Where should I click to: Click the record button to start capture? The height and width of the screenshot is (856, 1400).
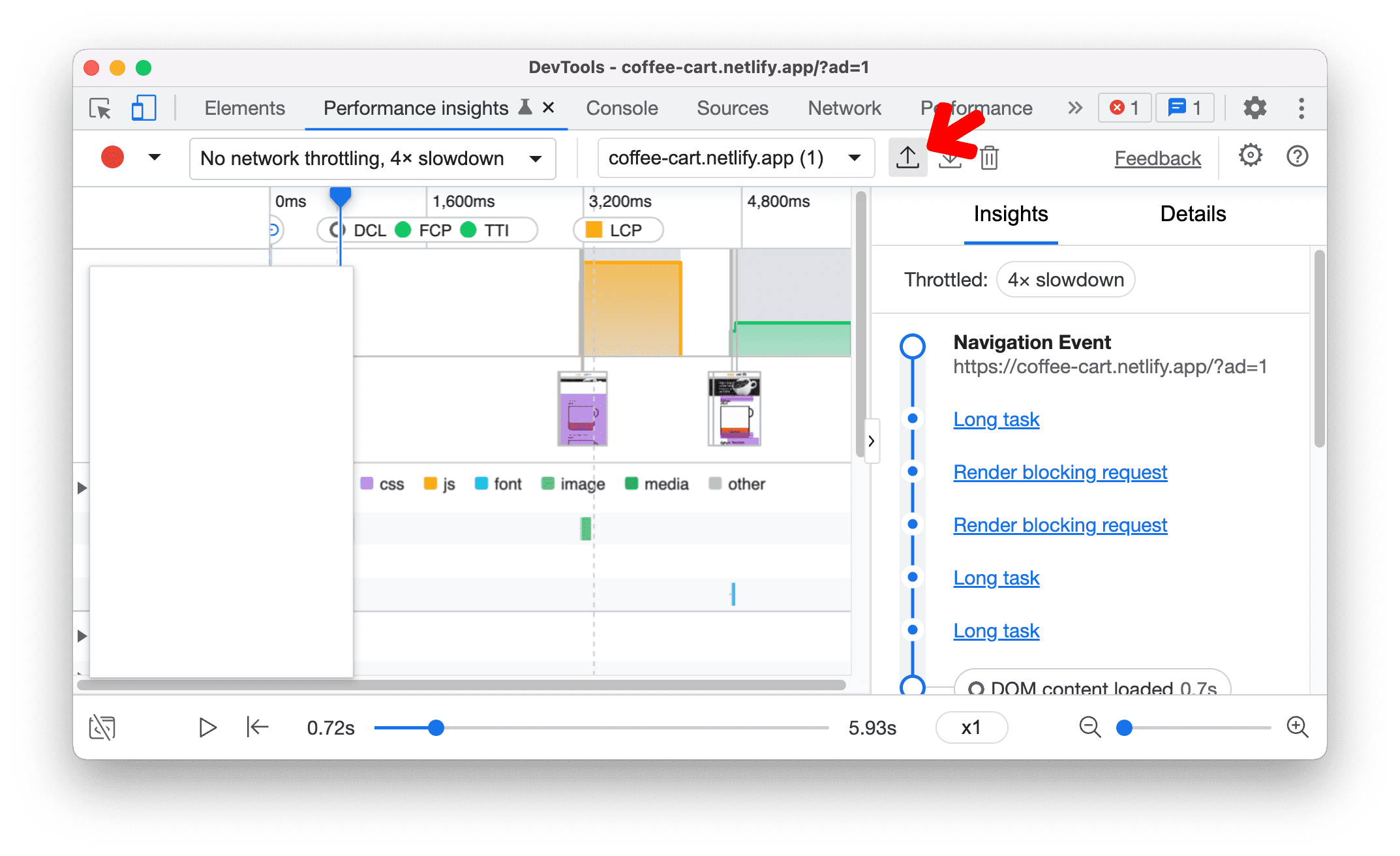click(x=112, y=157)
